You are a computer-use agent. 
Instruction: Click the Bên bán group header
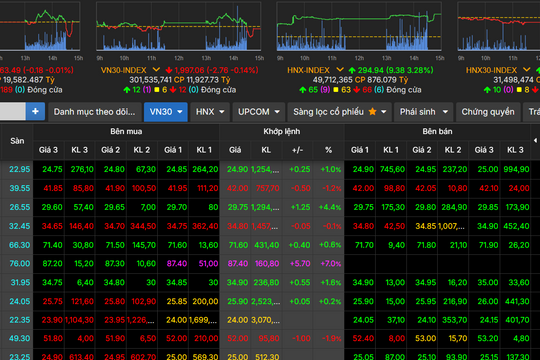point(437,132)
